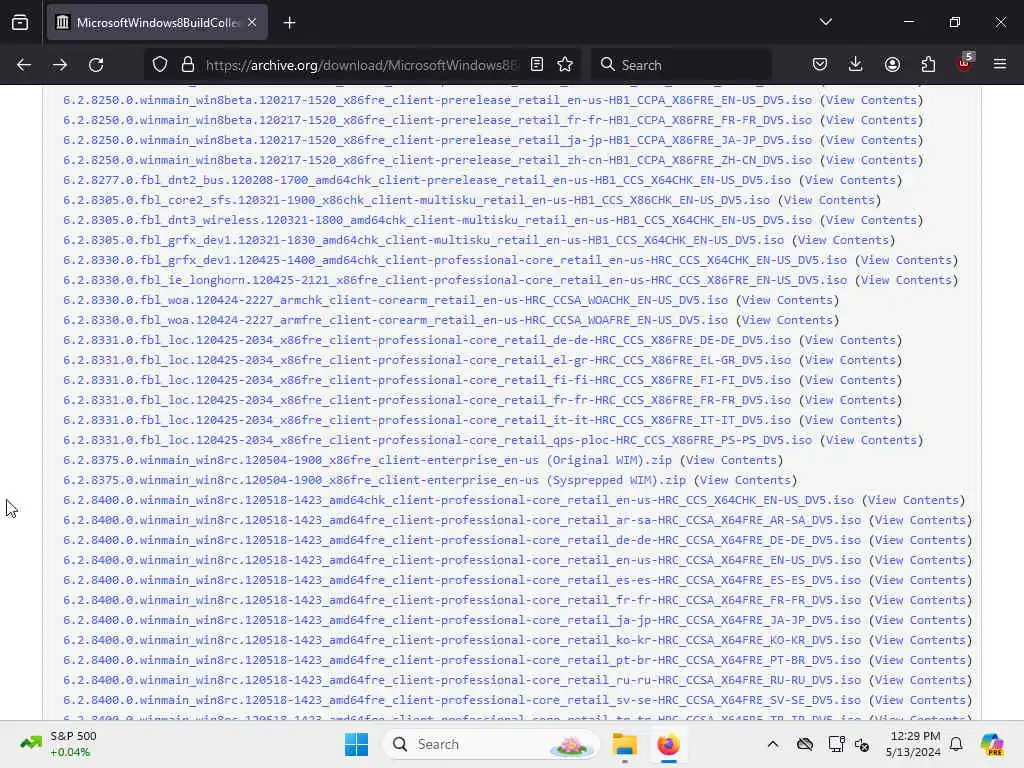Open the Windows Start menu

point(357,744)
